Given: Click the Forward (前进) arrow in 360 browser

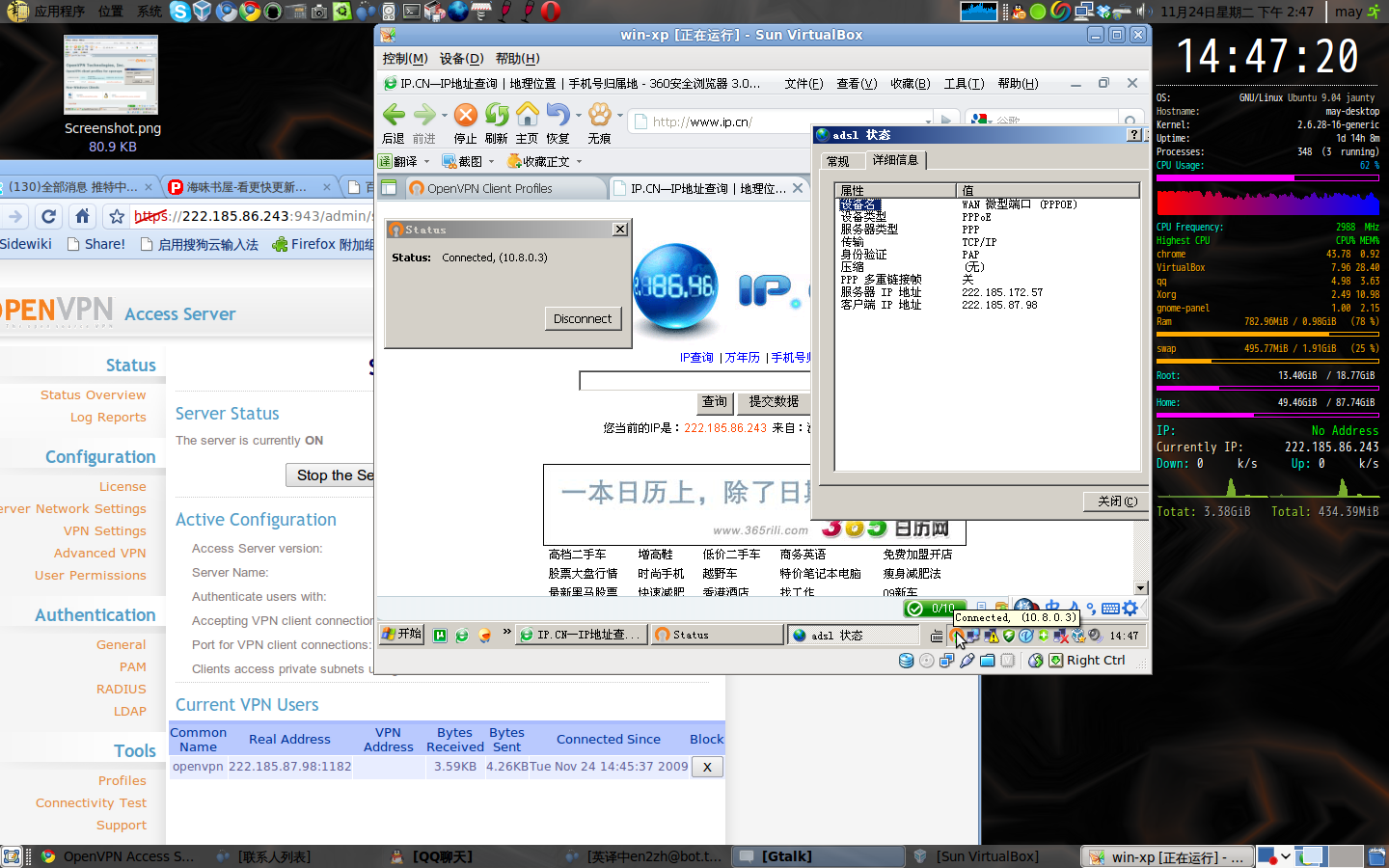Looking at the screenshot, I should (x=424, y=115).
